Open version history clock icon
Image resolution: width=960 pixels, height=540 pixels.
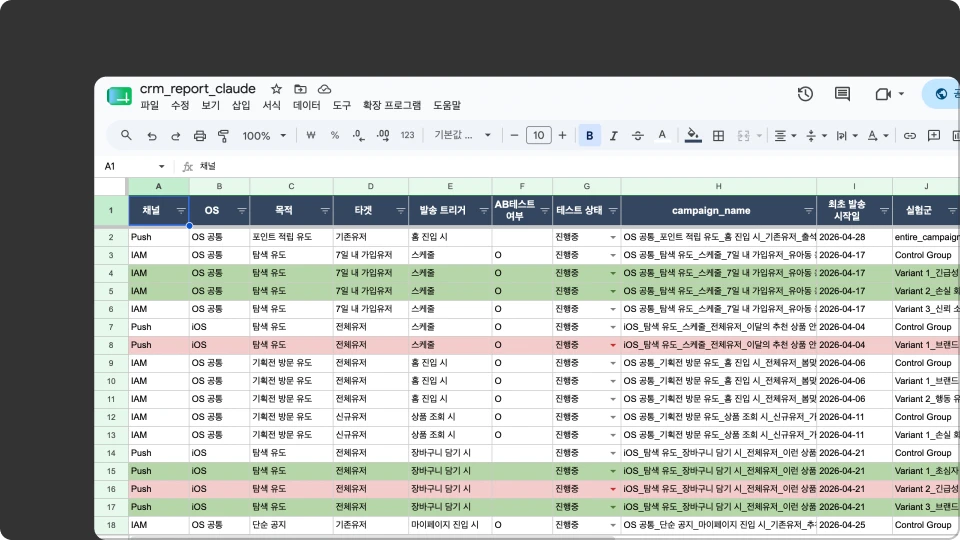(805, 94)
